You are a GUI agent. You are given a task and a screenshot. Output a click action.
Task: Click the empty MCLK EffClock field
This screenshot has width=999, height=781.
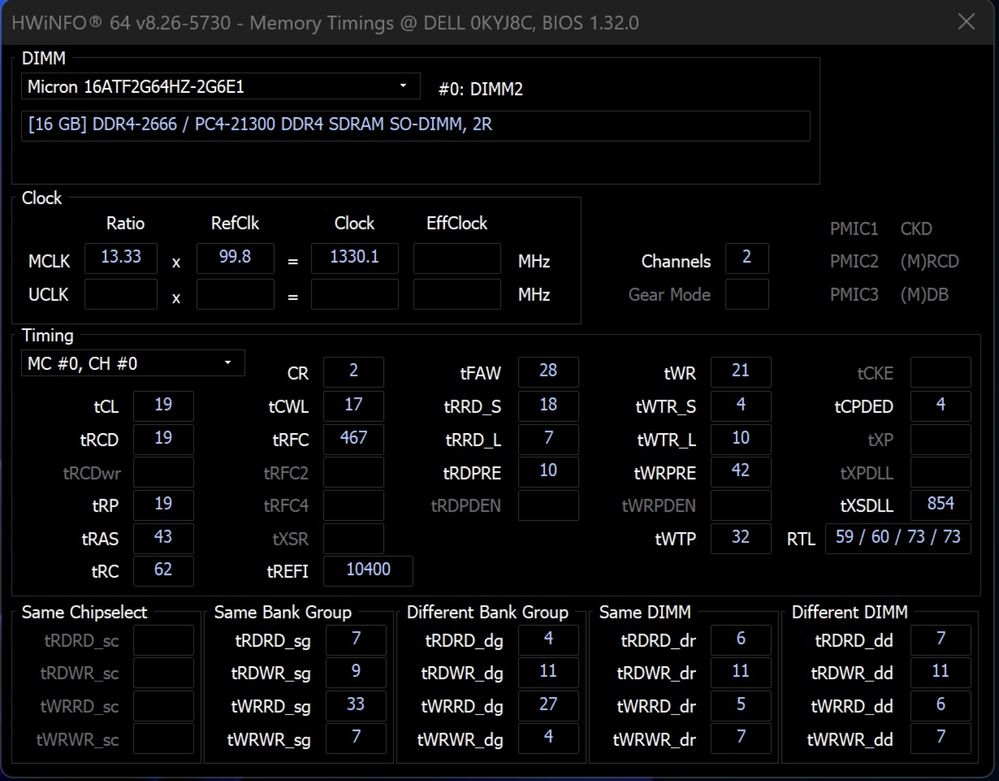click(x=457, y=258)
